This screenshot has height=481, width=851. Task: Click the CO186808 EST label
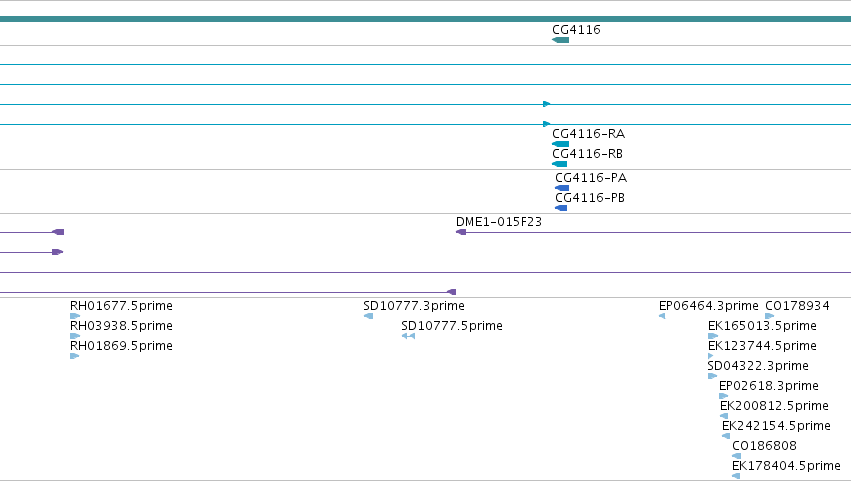coord(765,446)
